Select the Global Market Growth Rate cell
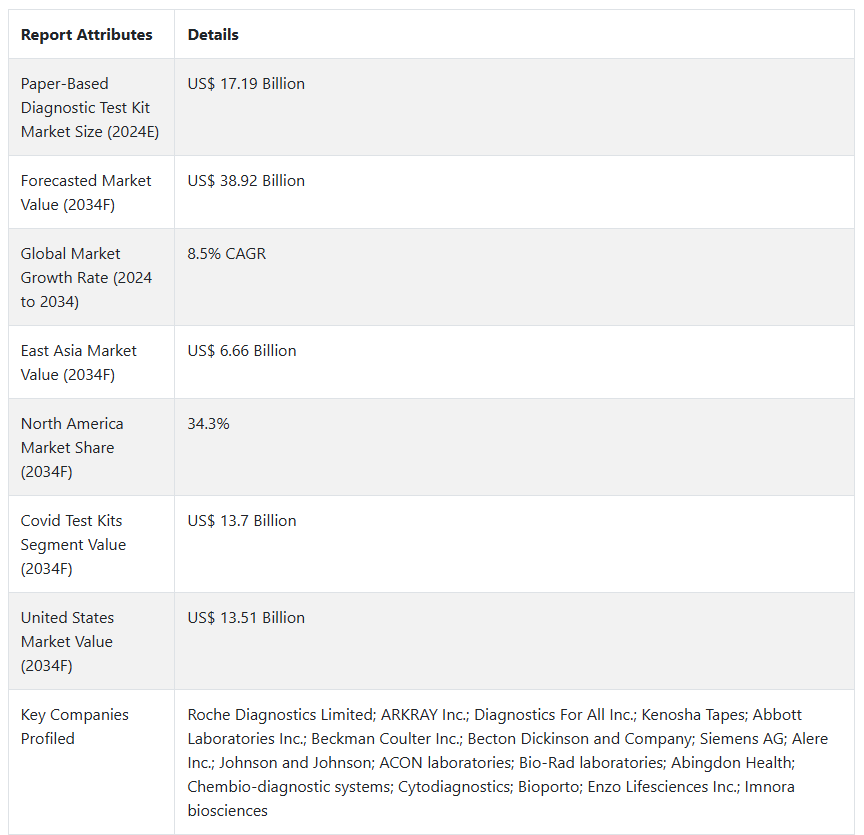864x835 pixels. tap(86, 278)
